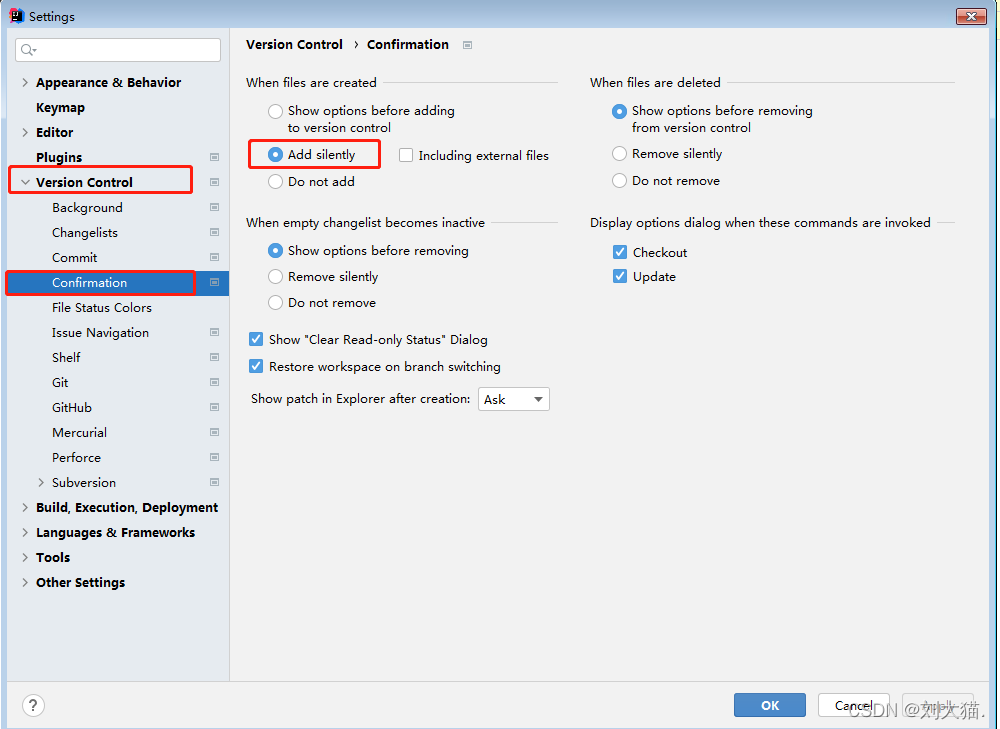The image size is (1000, 729).
Task: Open the Plugins settings page
Action: (x=59, y=158)
